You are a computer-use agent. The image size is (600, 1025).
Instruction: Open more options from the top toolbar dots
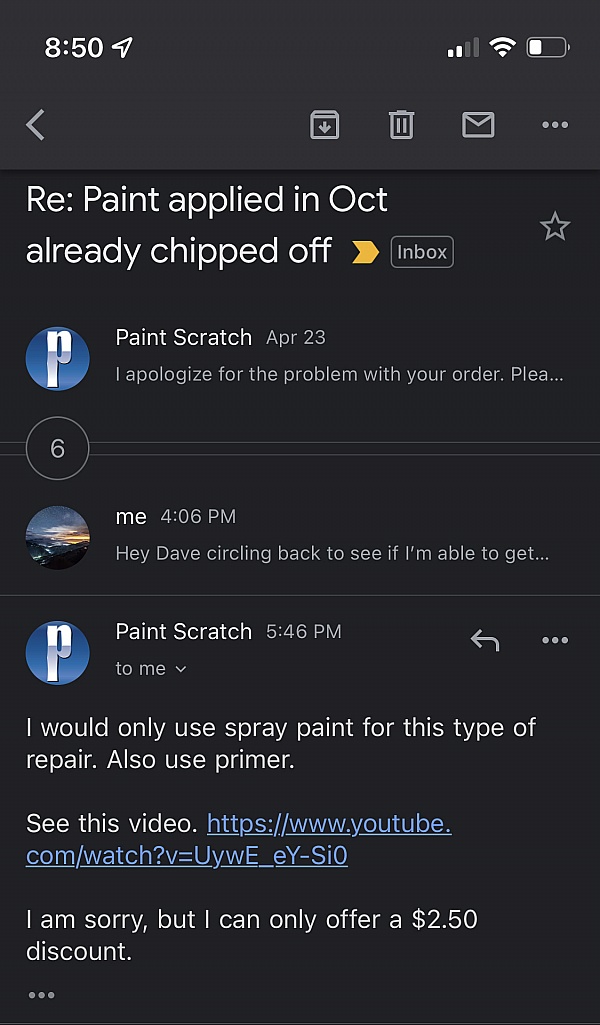tap(555, 124)
